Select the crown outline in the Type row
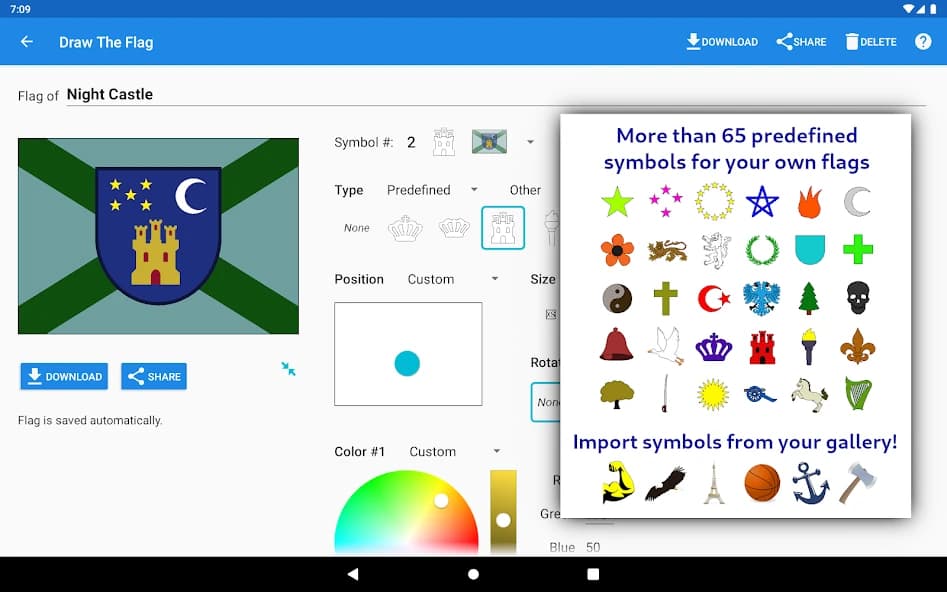Image resolution: width=947 pixels, height=592 pixels. (x=404, y=228)
